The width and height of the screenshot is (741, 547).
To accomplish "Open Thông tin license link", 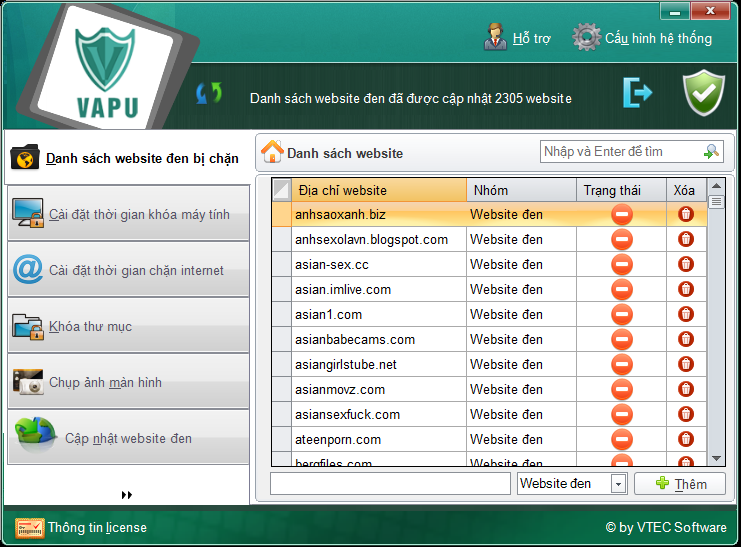I will point(96,527).
